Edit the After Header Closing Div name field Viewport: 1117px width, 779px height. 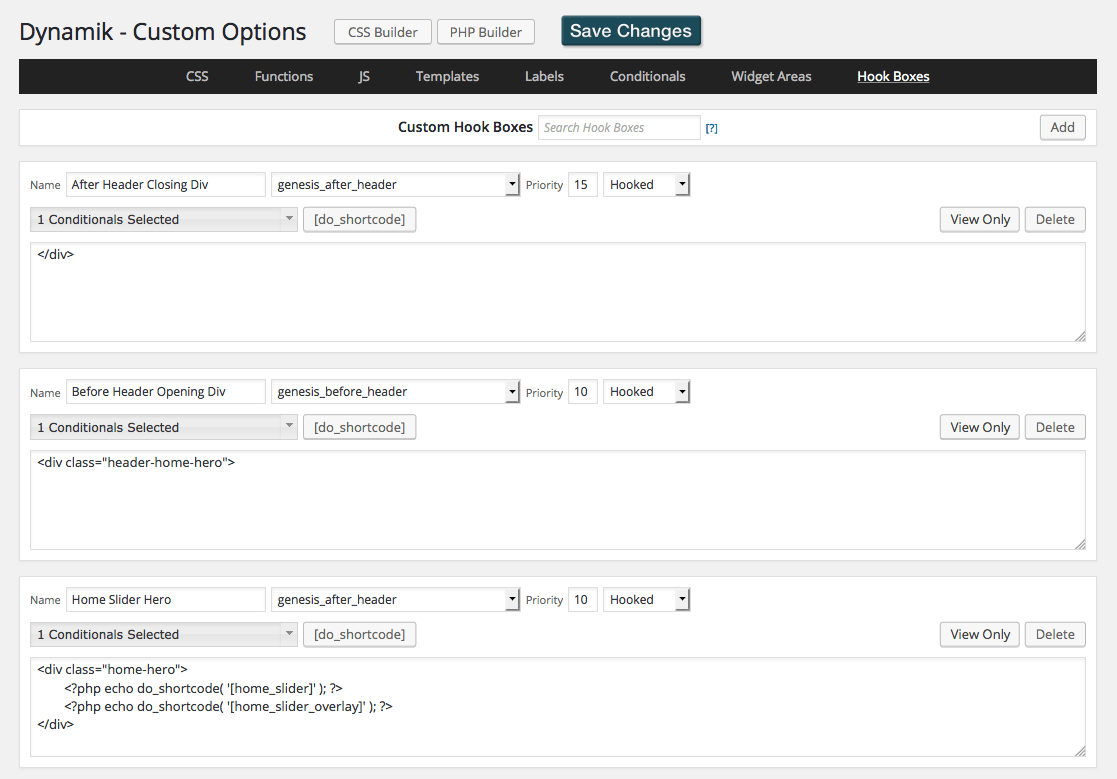coord(165,184)
